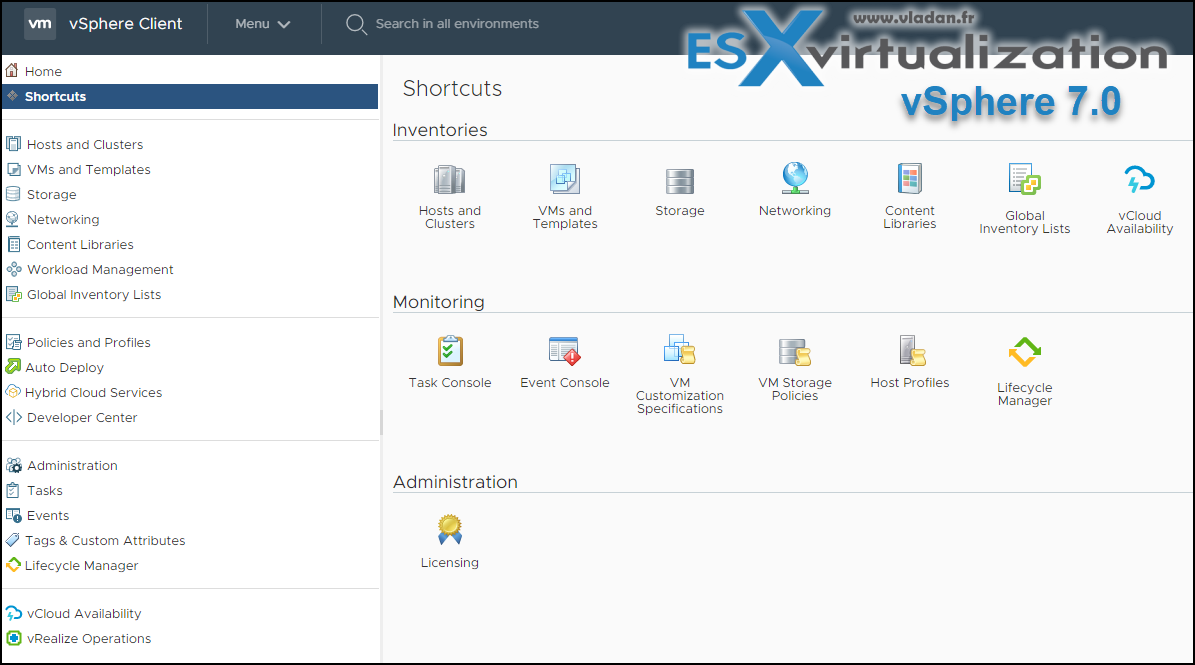Go to VMs and Templates in sidebar
1195x665 pixels.
[x=88, y=169]
